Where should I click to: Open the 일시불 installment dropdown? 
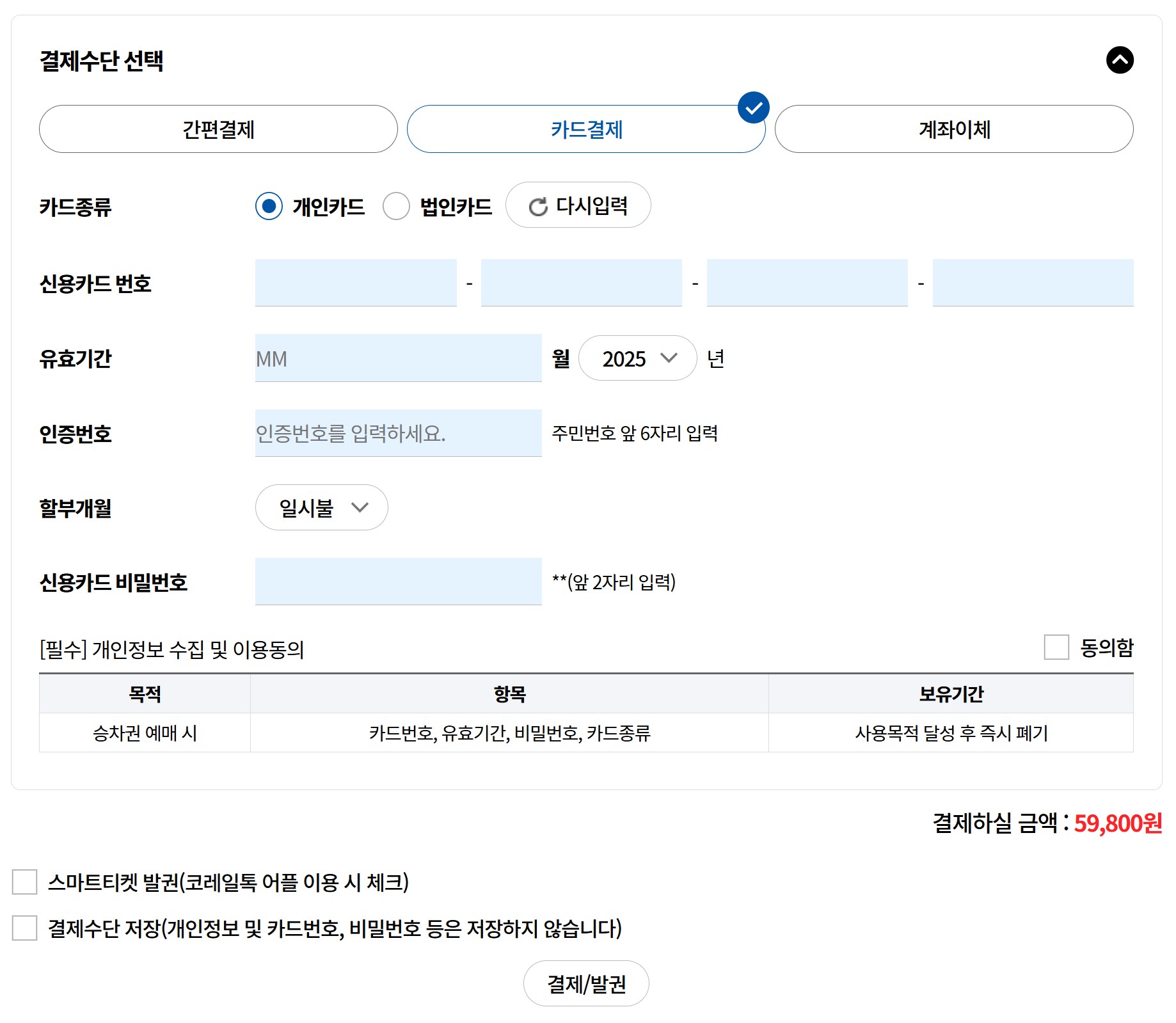point(321,507)
